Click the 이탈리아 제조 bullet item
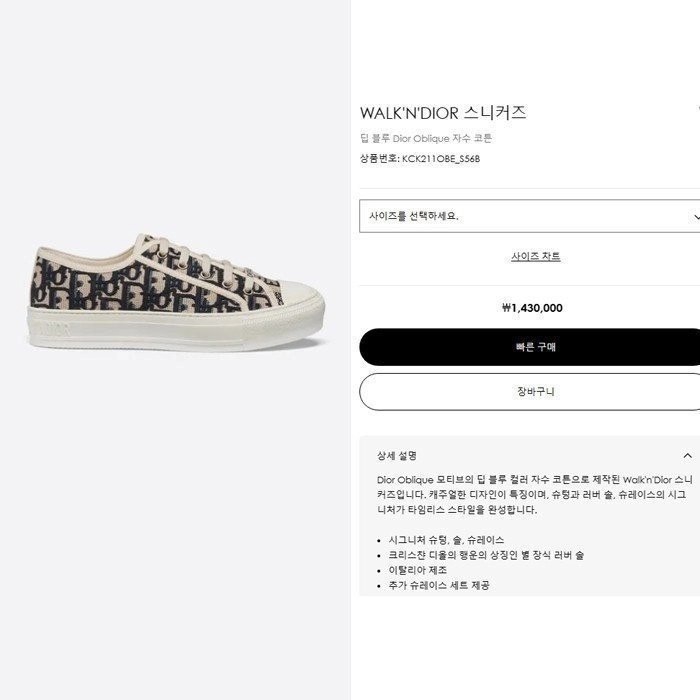This screenshot has height=700, width=700. pos(417,570)
